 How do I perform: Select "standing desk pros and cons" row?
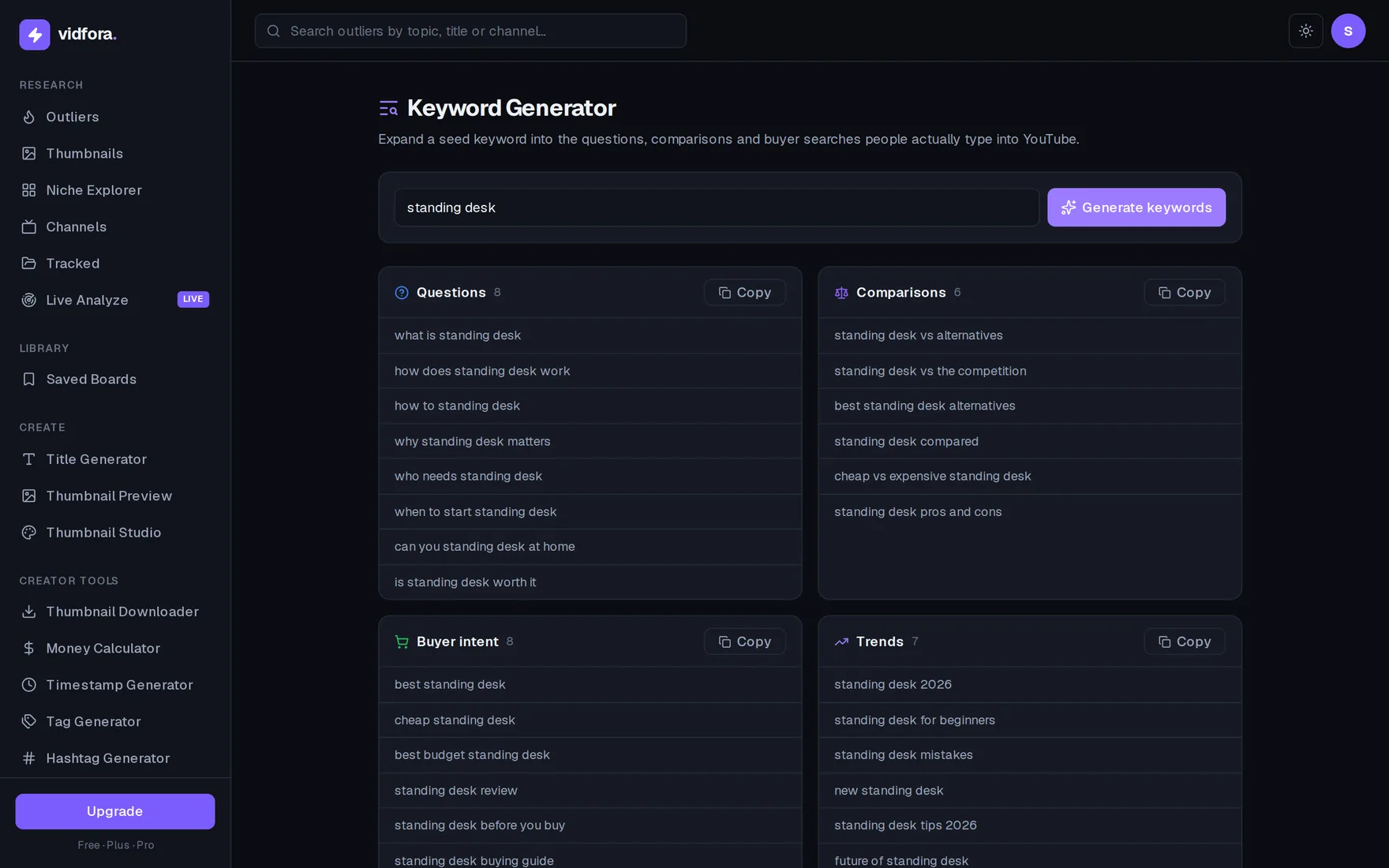1030,512
